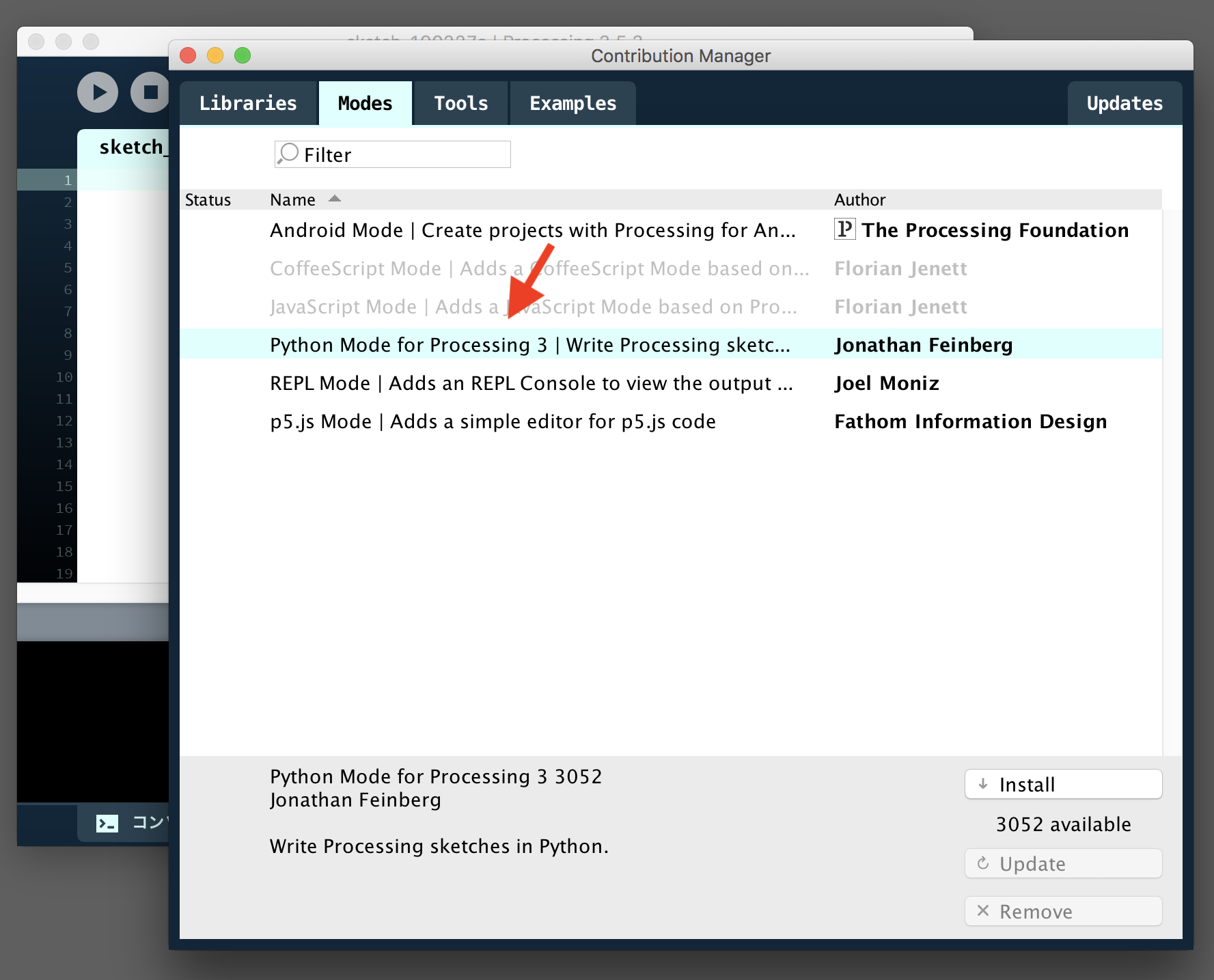The height and width of the screenshot is (980, 1214).
Task: Click 'Python Mode for Processing 3 3052' detail title
Action: [436, 776]
